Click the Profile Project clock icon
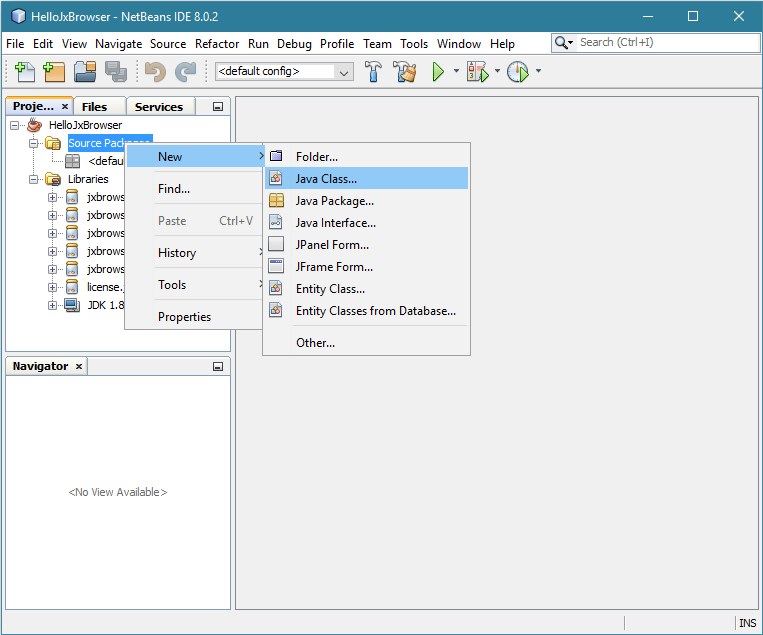The width and height of the screenshot is (763, 635). [518, 72]
